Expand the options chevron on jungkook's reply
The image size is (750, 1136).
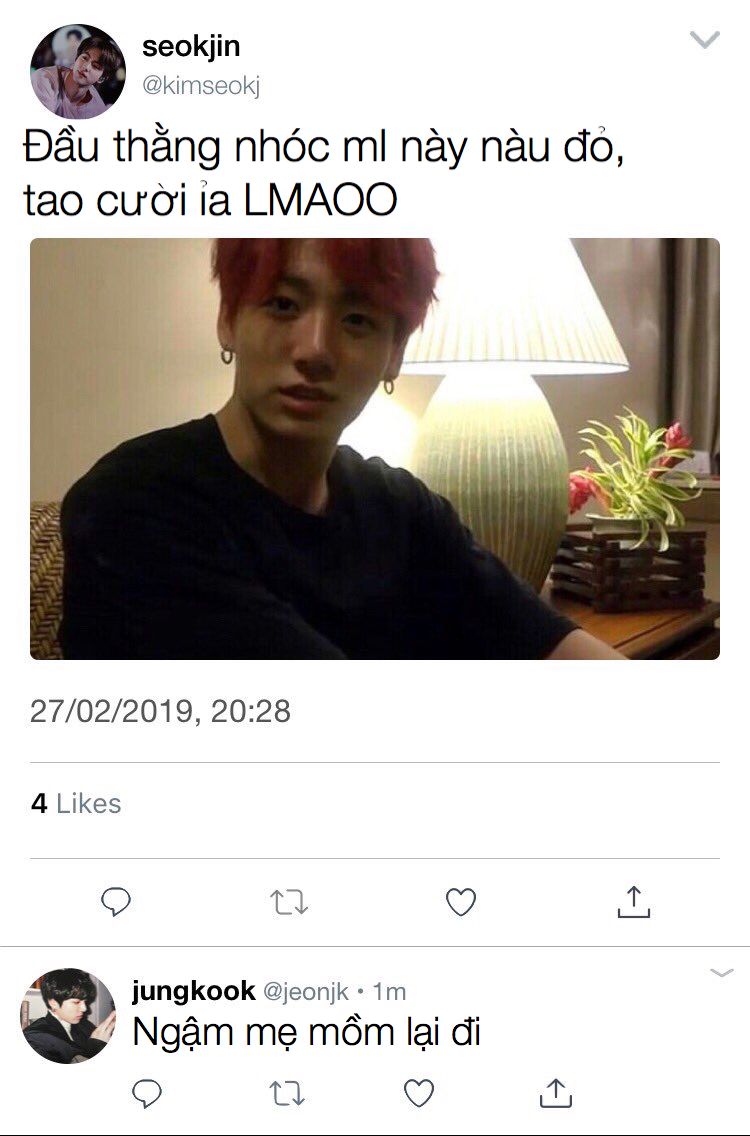722,972
